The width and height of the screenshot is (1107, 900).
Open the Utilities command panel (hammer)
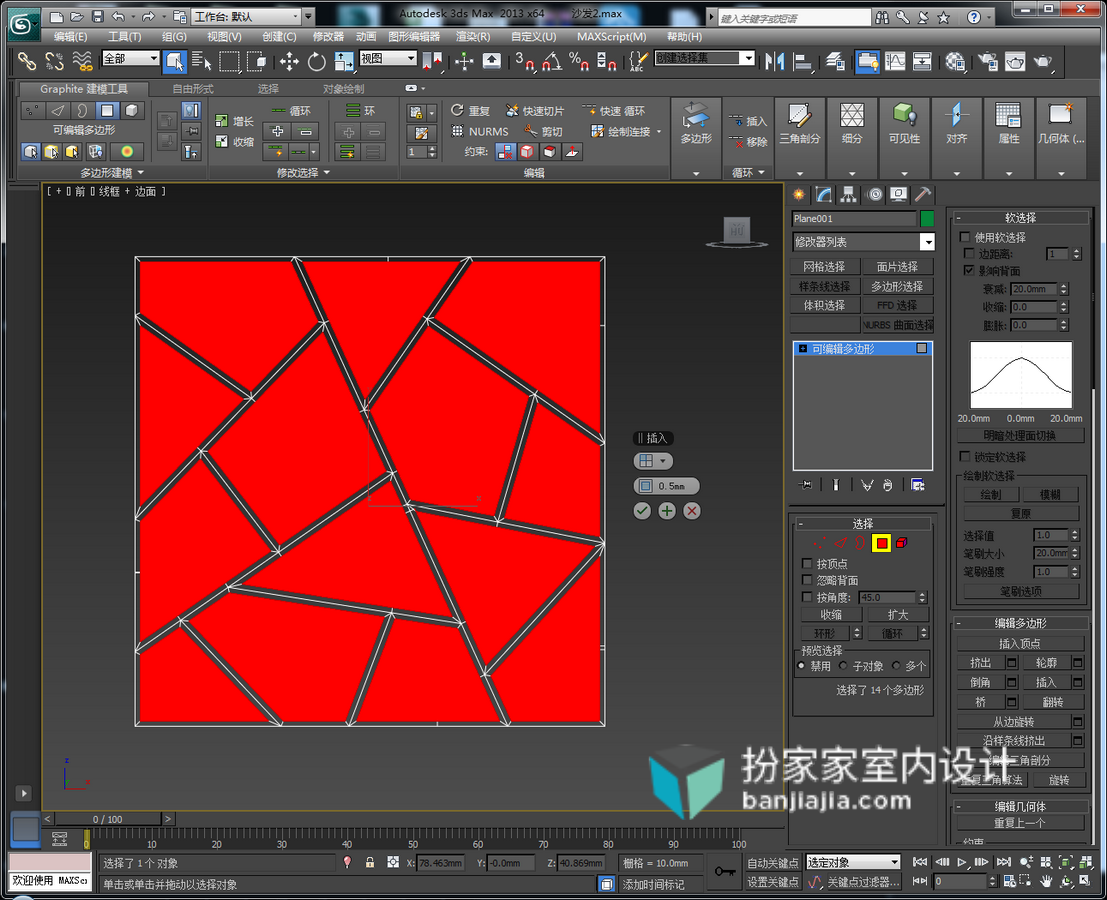coord(923,194)
